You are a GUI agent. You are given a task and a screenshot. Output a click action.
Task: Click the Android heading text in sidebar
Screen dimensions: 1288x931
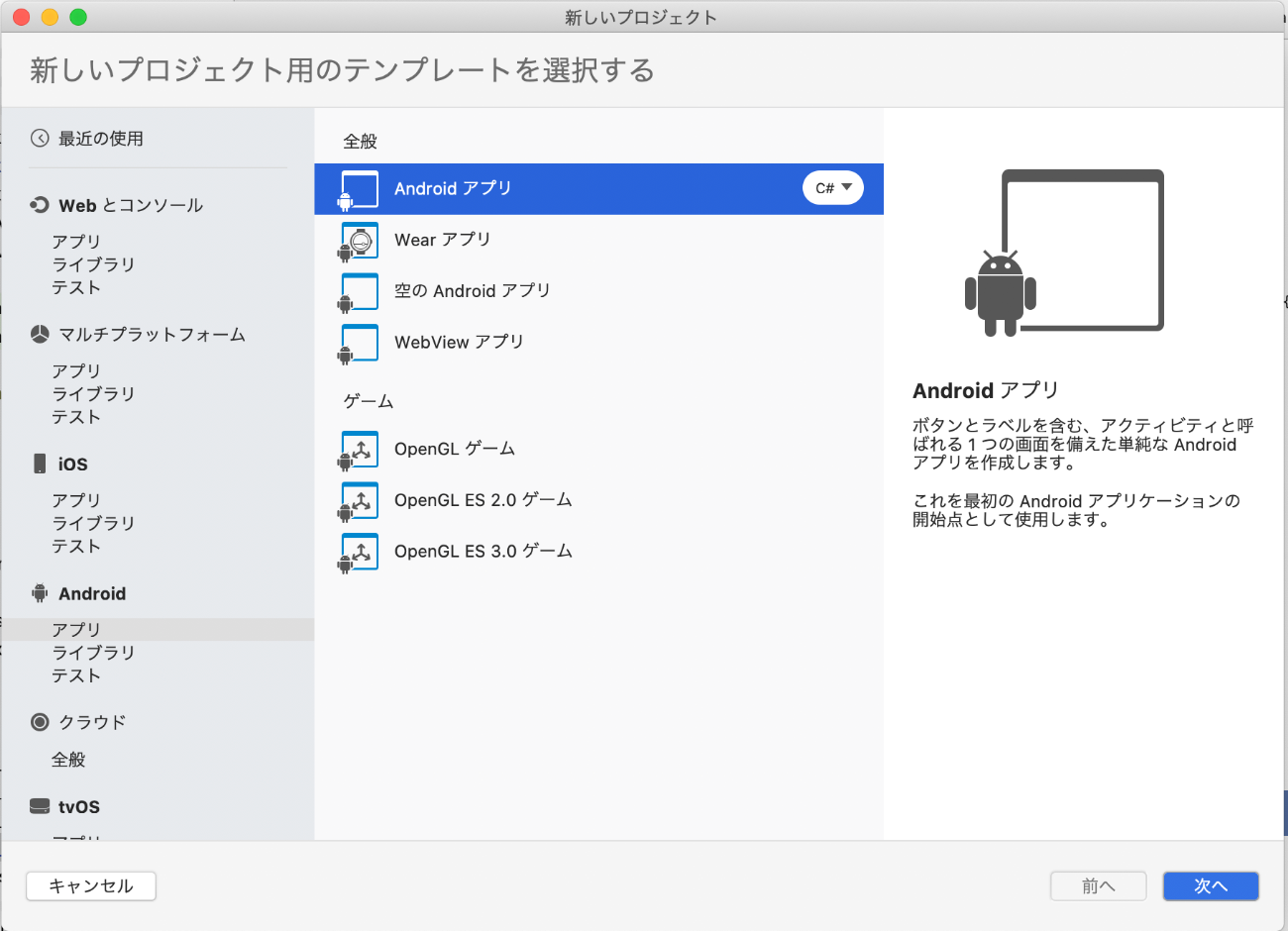[x=92, y=594]
